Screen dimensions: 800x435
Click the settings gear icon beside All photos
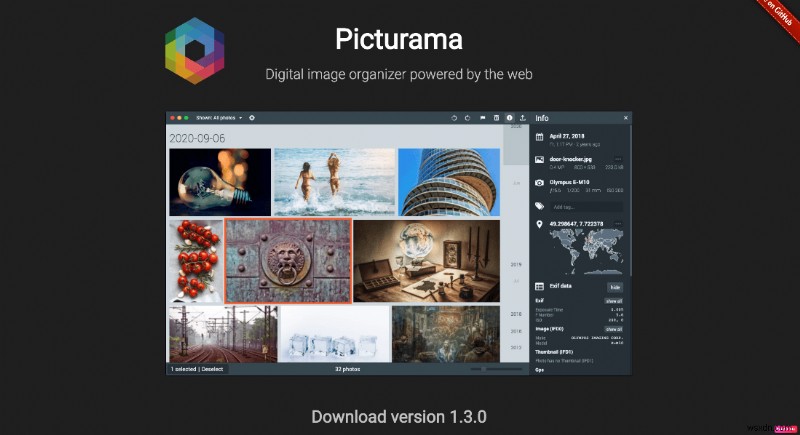point(252,118)
